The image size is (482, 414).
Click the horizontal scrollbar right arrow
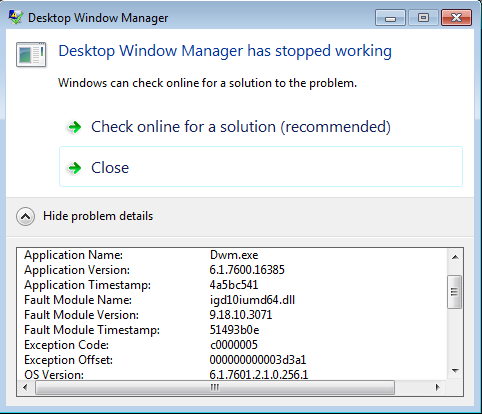point(438,387)
